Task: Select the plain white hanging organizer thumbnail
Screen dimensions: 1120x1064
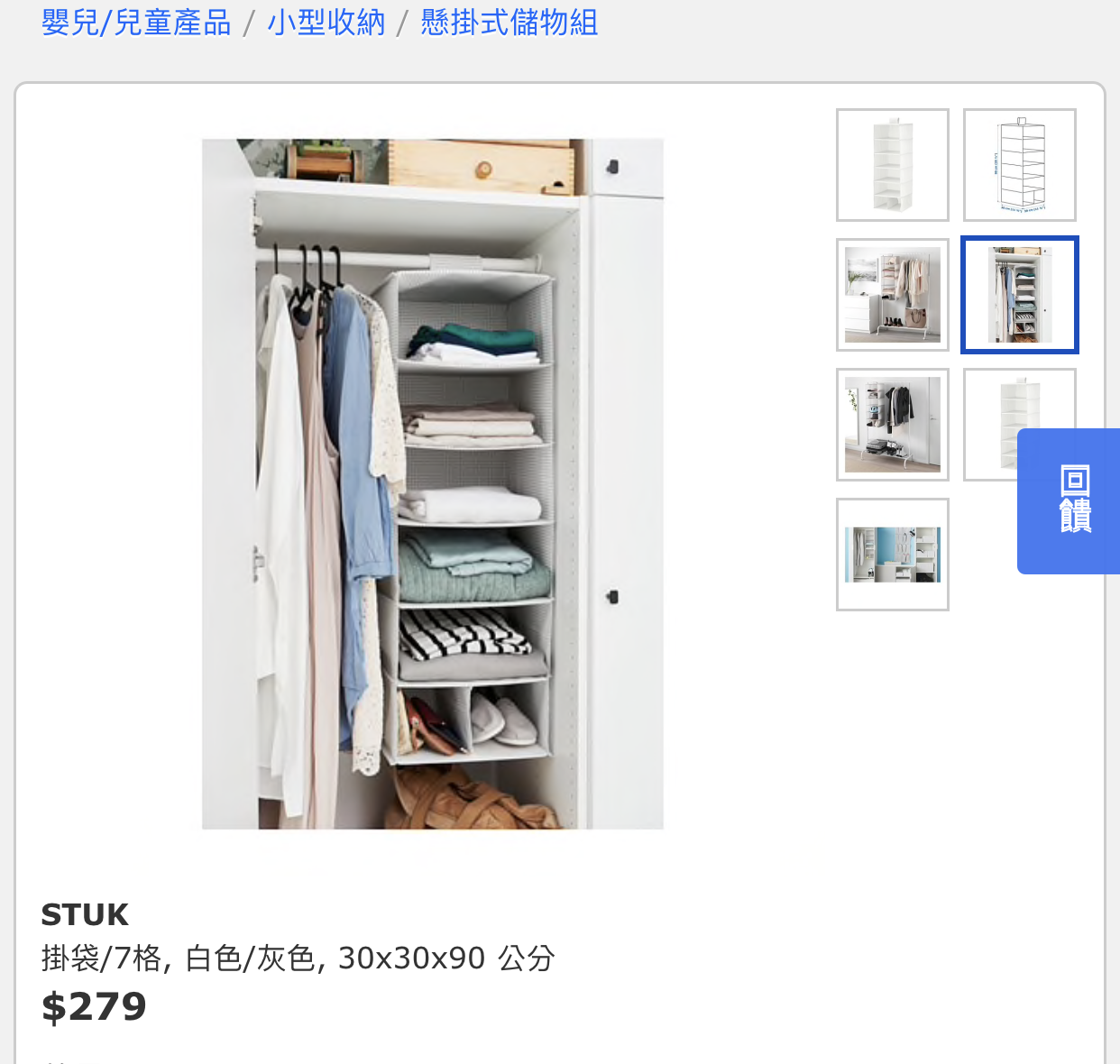Action: tap(893, 165)
